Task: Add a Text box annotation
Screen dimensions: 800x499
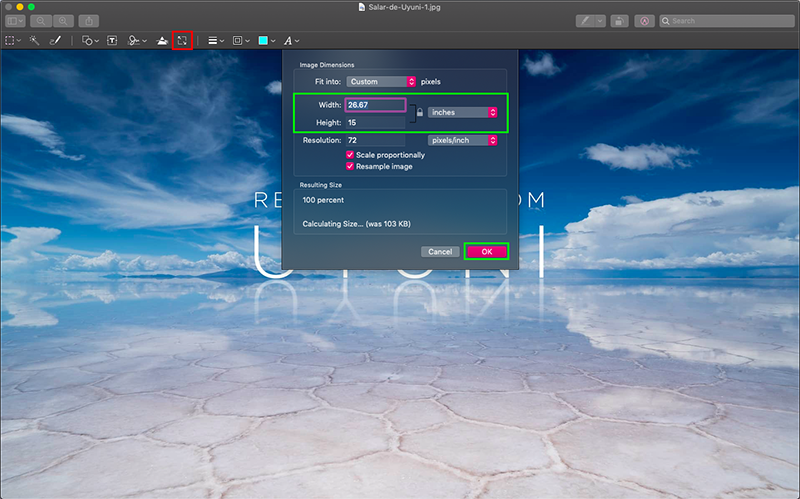Action: [x=112, y=41]
